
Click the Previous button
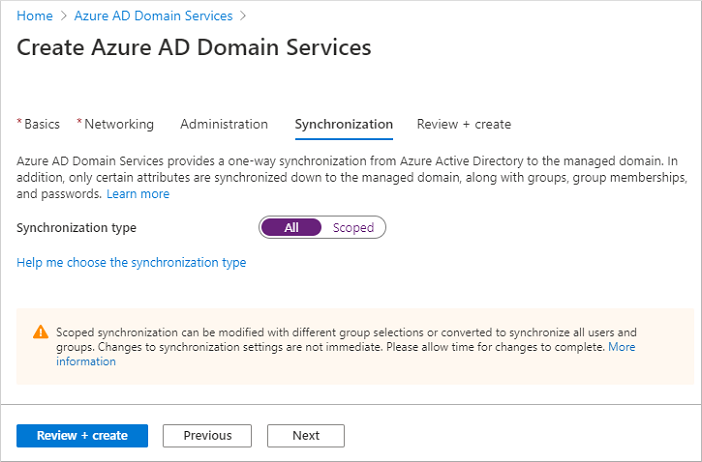pyautogui.click(x=207, y=435)
